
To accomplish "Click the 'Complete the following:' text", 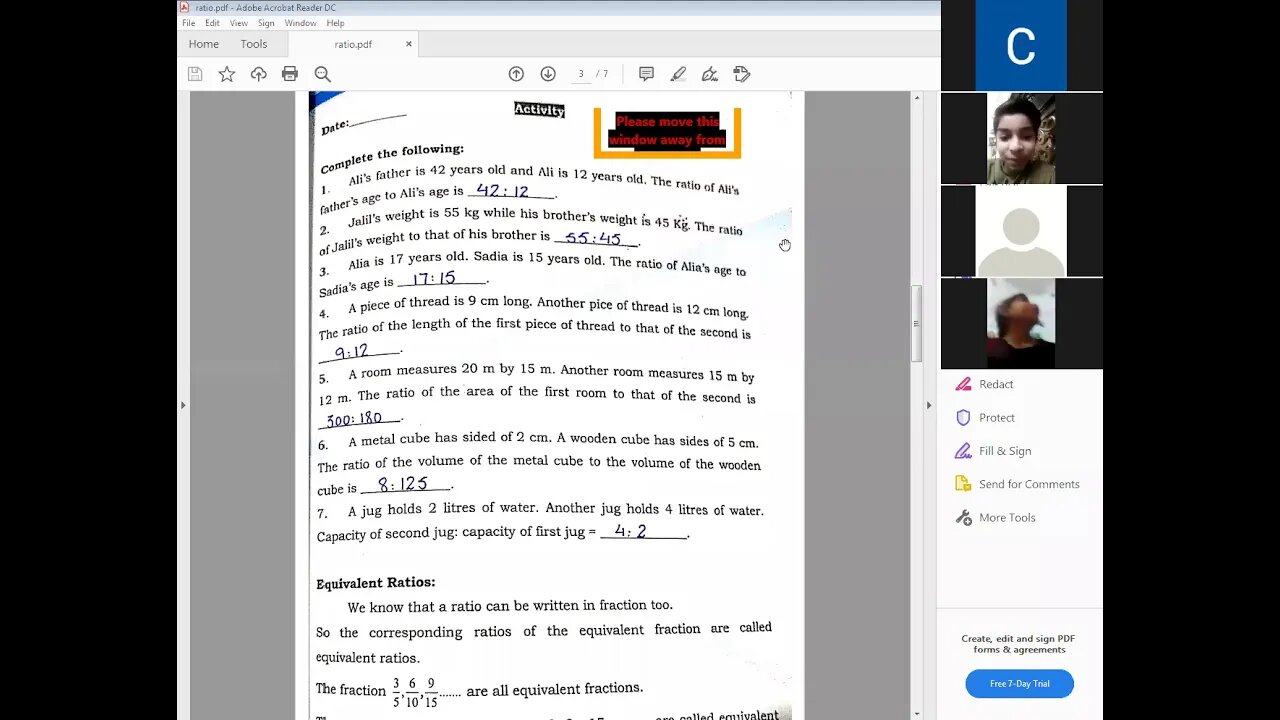I will (x=392, y=157).
